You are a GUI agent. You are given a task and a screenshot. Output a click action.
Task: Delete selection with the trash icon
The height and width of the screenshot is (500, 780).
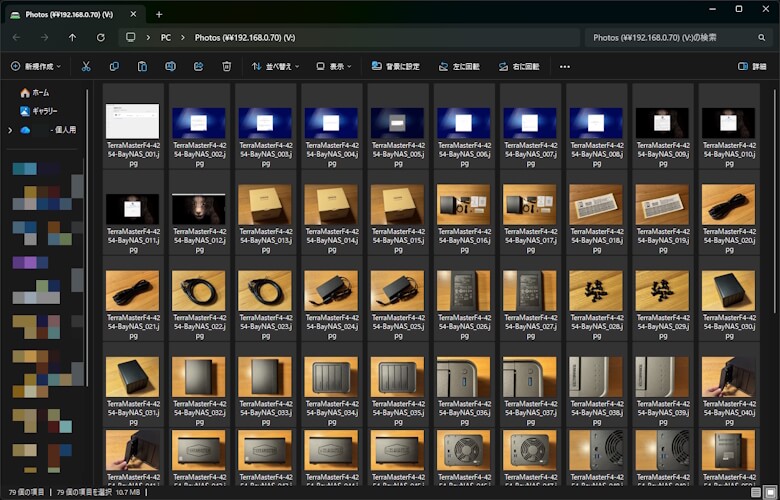point(227,67)
